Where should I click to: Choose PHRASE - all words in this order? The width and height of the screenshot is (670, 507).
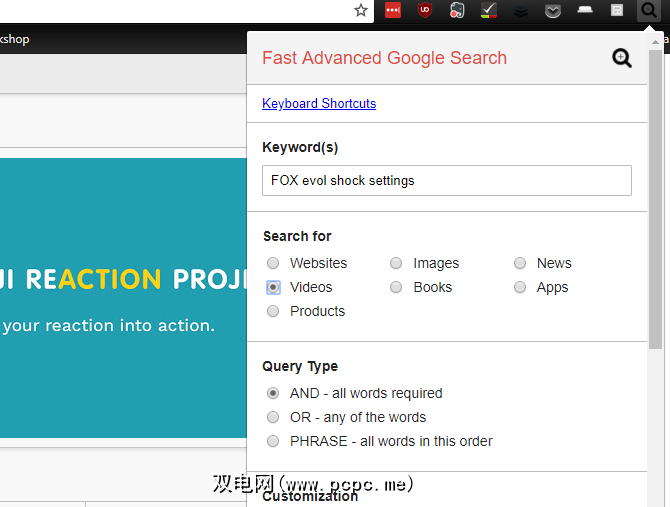(x=273, y=441)
